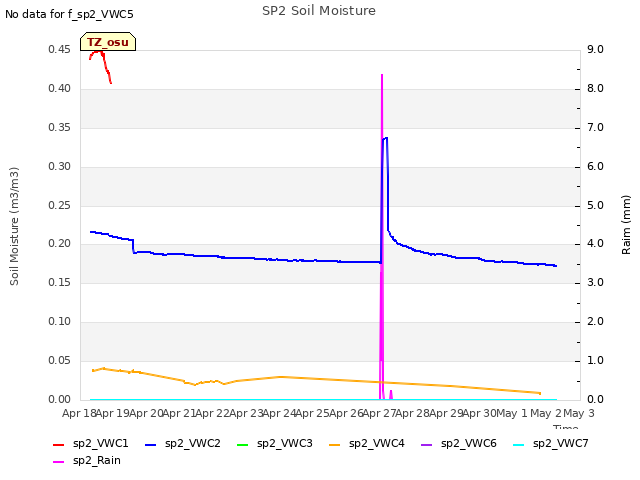
Task: Click the sp2_VWC6 legend entry
Action: (x=459, y=443)
